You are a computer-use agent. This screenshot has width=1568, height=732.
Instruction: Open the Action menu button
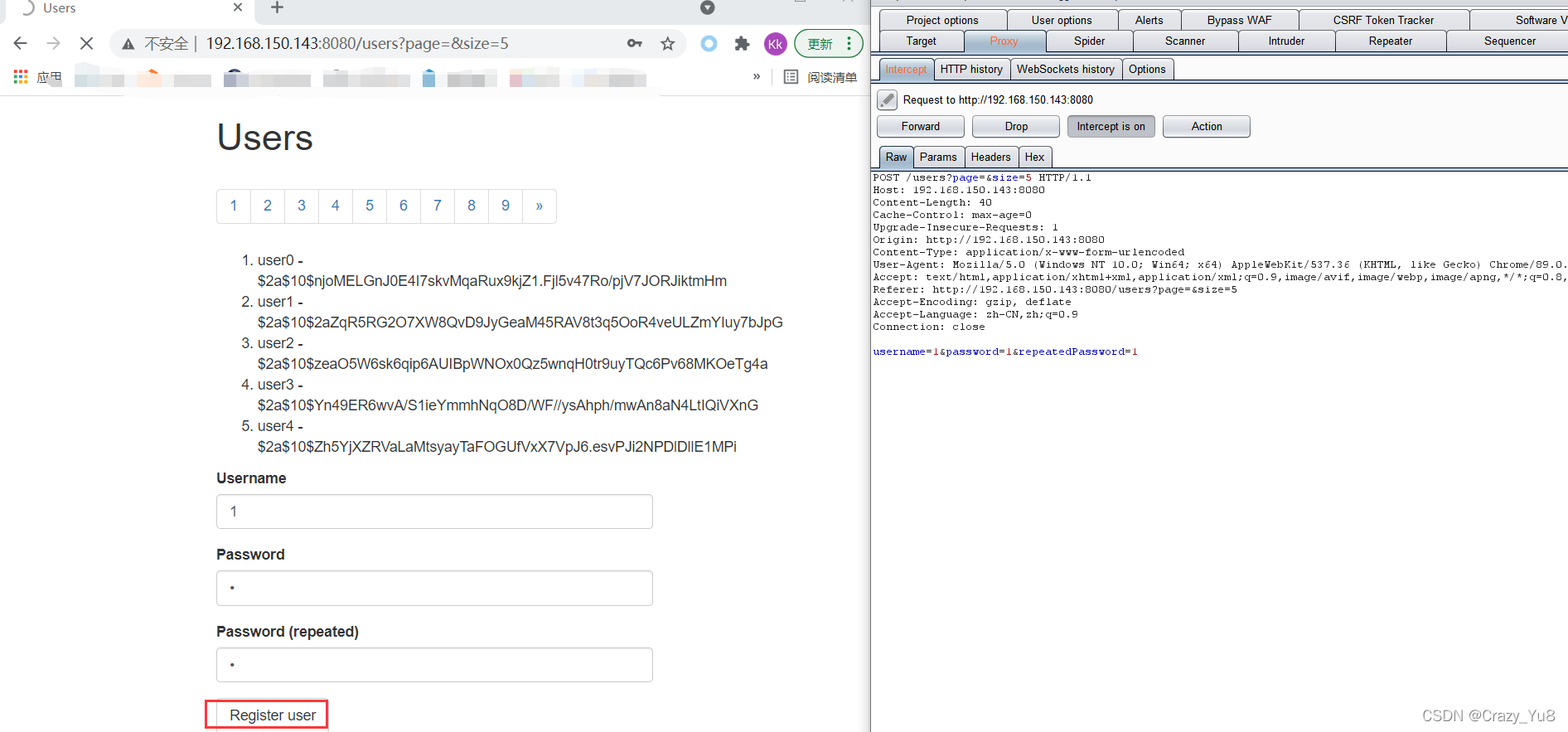(x=1207, y=126)
